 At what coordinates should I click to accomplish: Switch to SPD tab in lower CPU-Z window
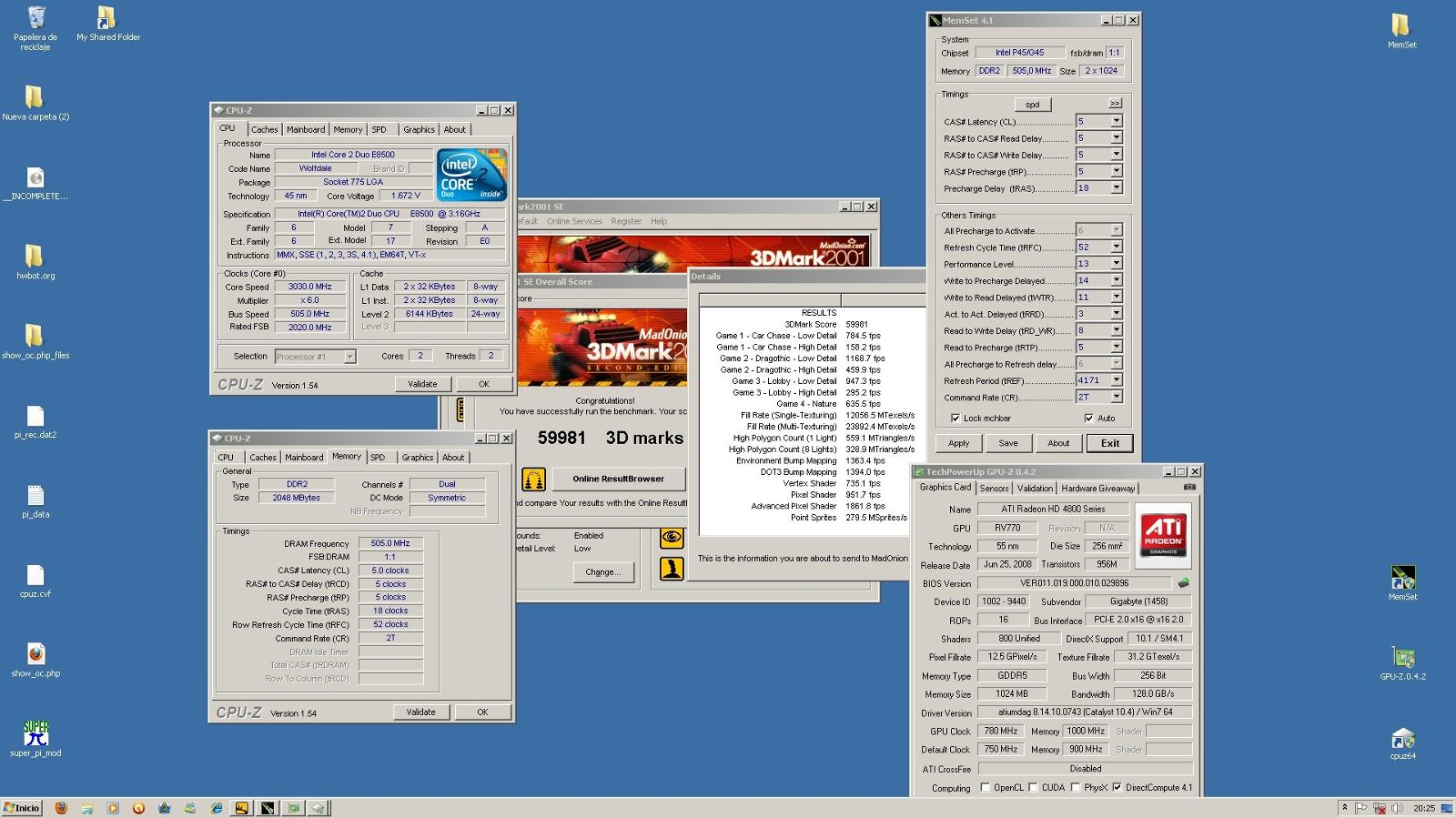click(x=378, y=458)
